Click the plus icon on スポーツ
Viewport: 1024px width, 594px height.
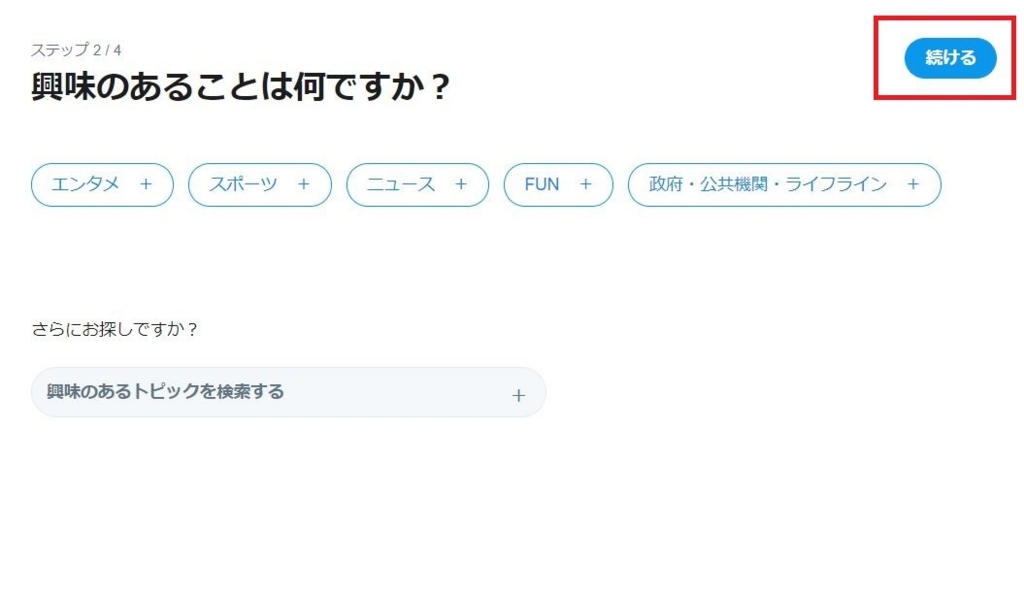(x=303, y=184)
